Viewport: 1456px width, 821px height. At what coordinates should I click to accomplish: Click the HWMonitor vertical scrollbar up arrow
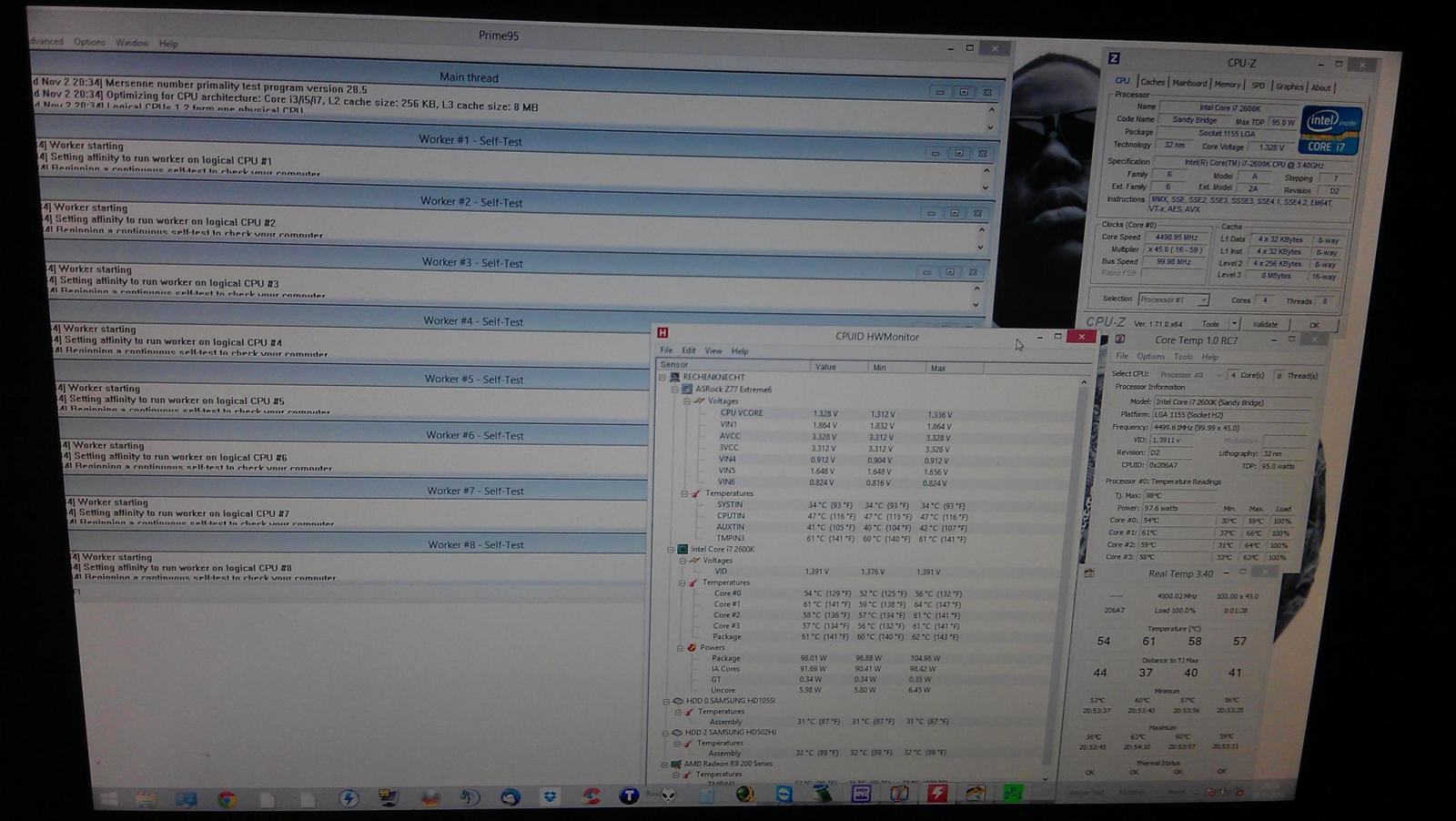(1083, 381)
